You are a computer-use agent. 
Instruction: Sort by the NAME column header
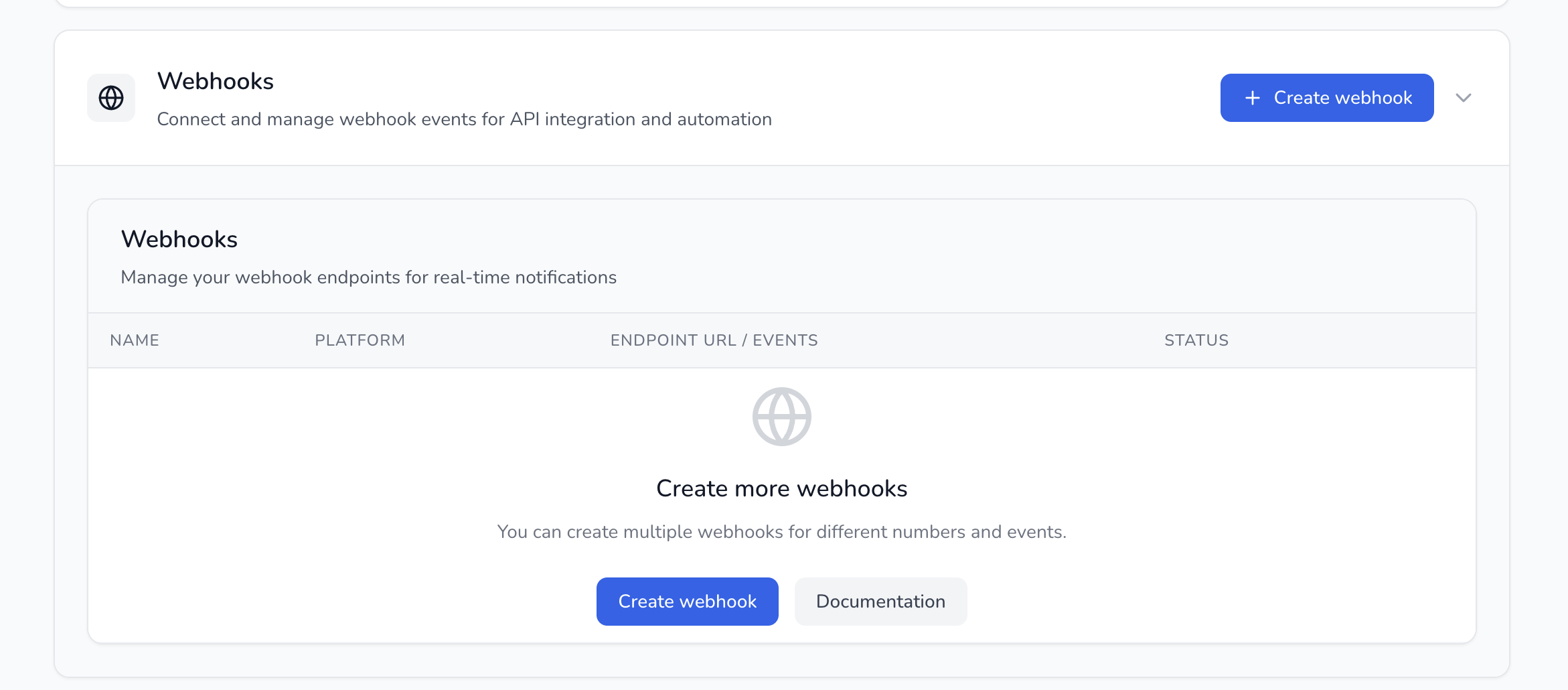tap(135, 340)
